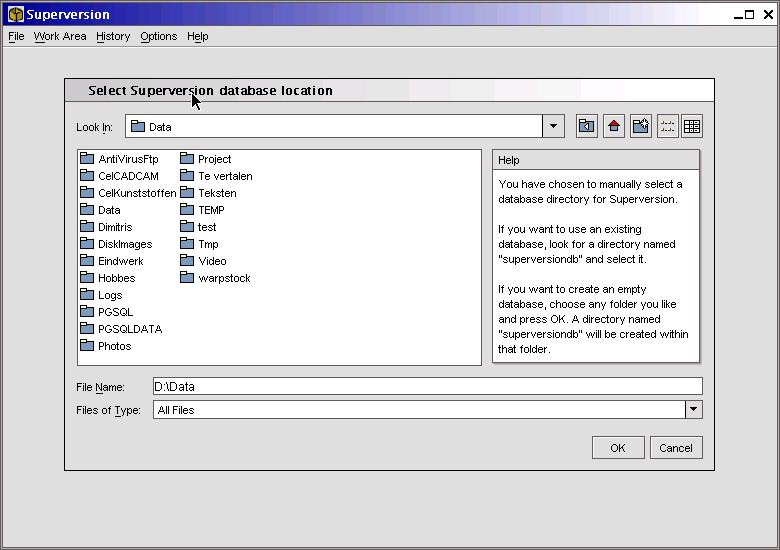Click the File Name input field
Screen dimensions: 780x550
[x=428, y=386]
